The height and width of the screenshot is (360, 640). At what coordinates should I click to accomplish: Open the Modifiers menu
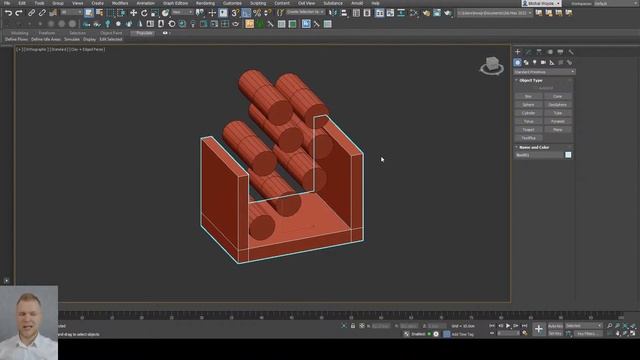(120, 3)
